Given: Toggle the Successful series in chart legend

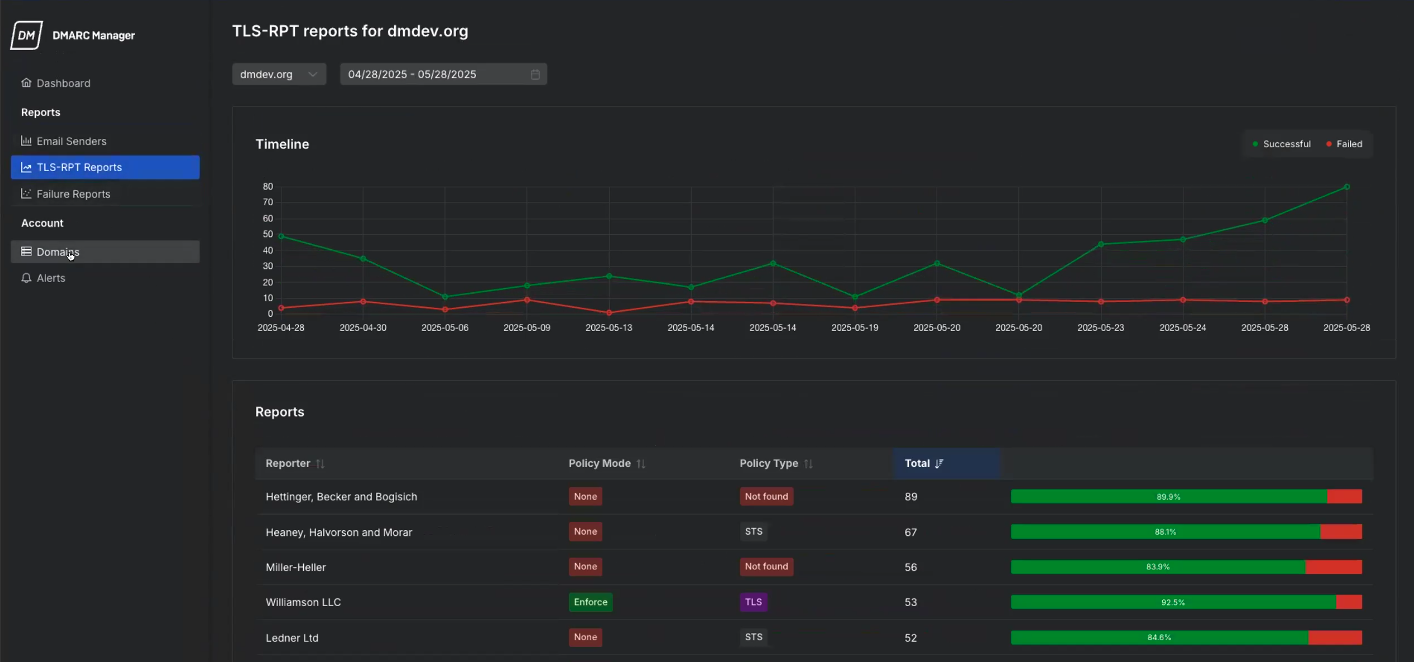Looking at the screenshot, I should click(1281, 144).
